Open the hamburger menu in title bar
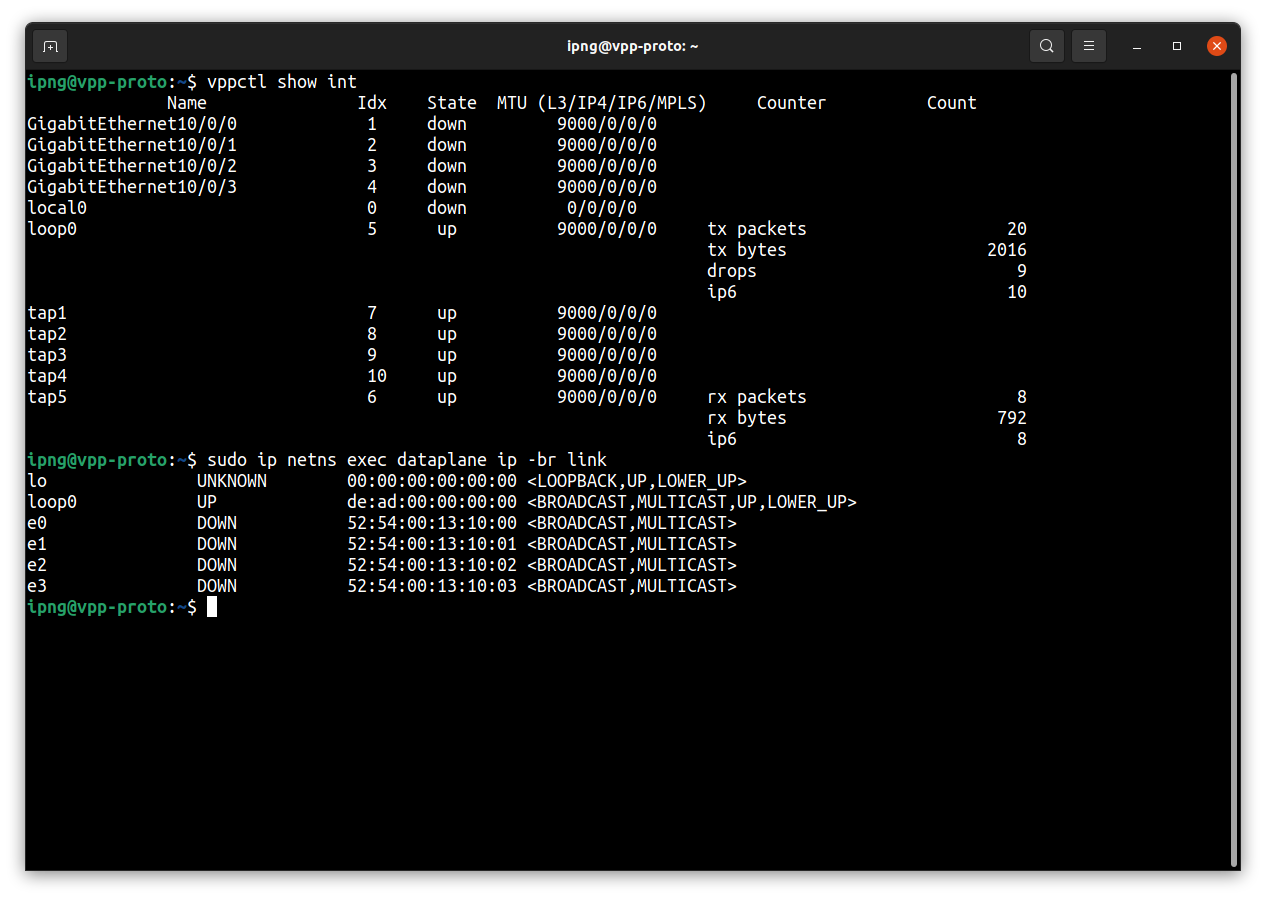The height and width of the screenshot is (899, 1266). 1089,46
